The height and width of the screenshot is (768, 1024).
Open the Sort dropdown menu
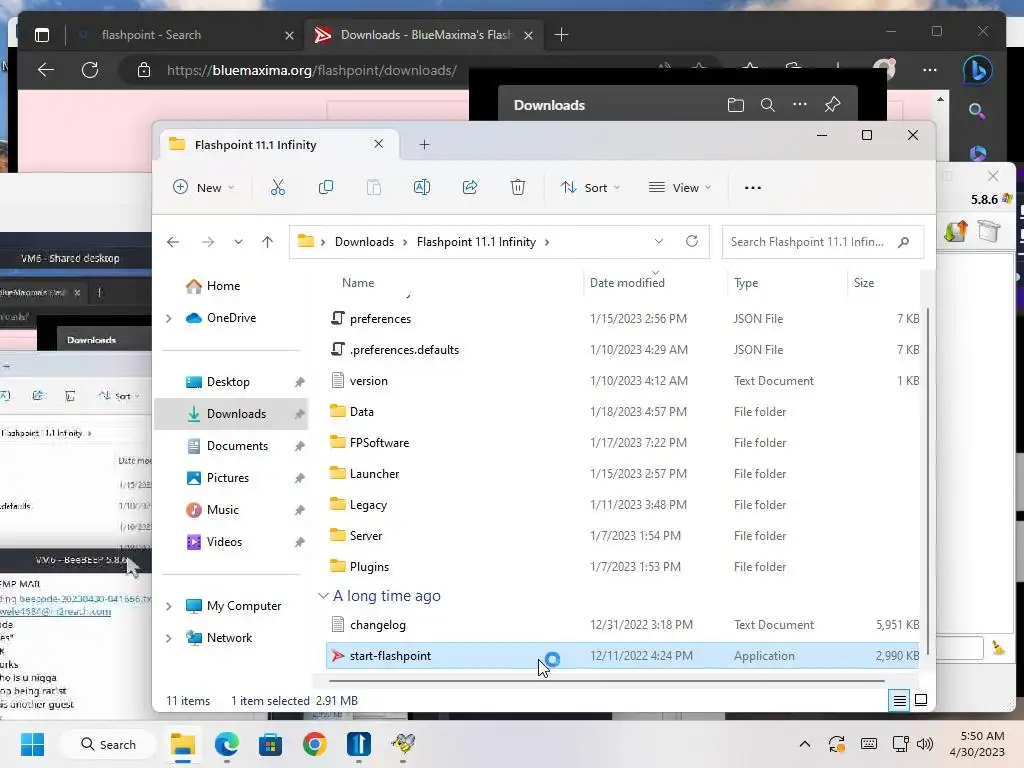point(590,187)
